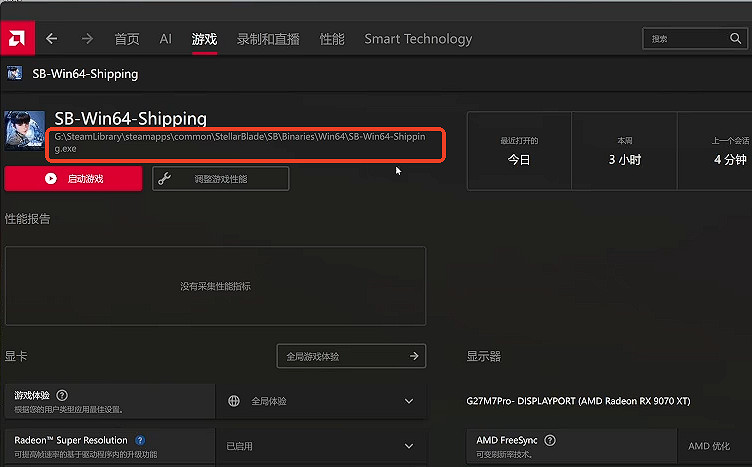752x467 pixels.
Task: Click the 最近打开的 今日 stat tile
Action: click(x=519, y=151)
